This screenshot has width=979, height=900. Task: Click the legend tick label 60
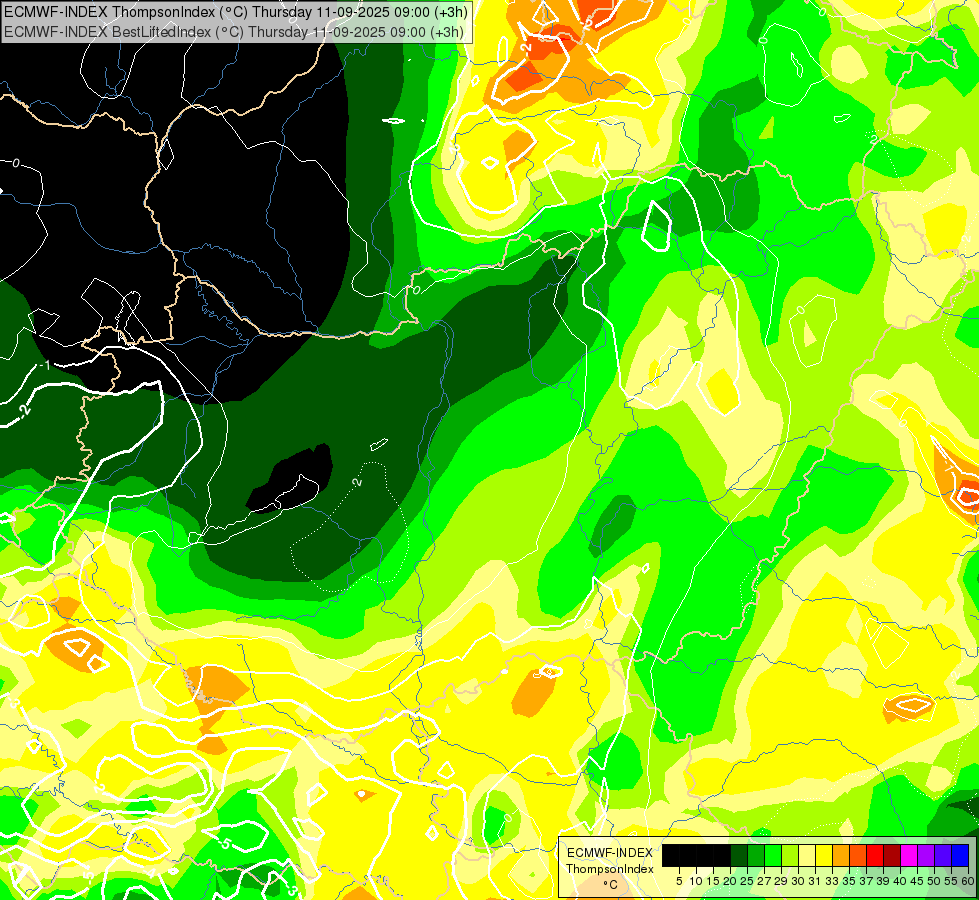[968, 881]
